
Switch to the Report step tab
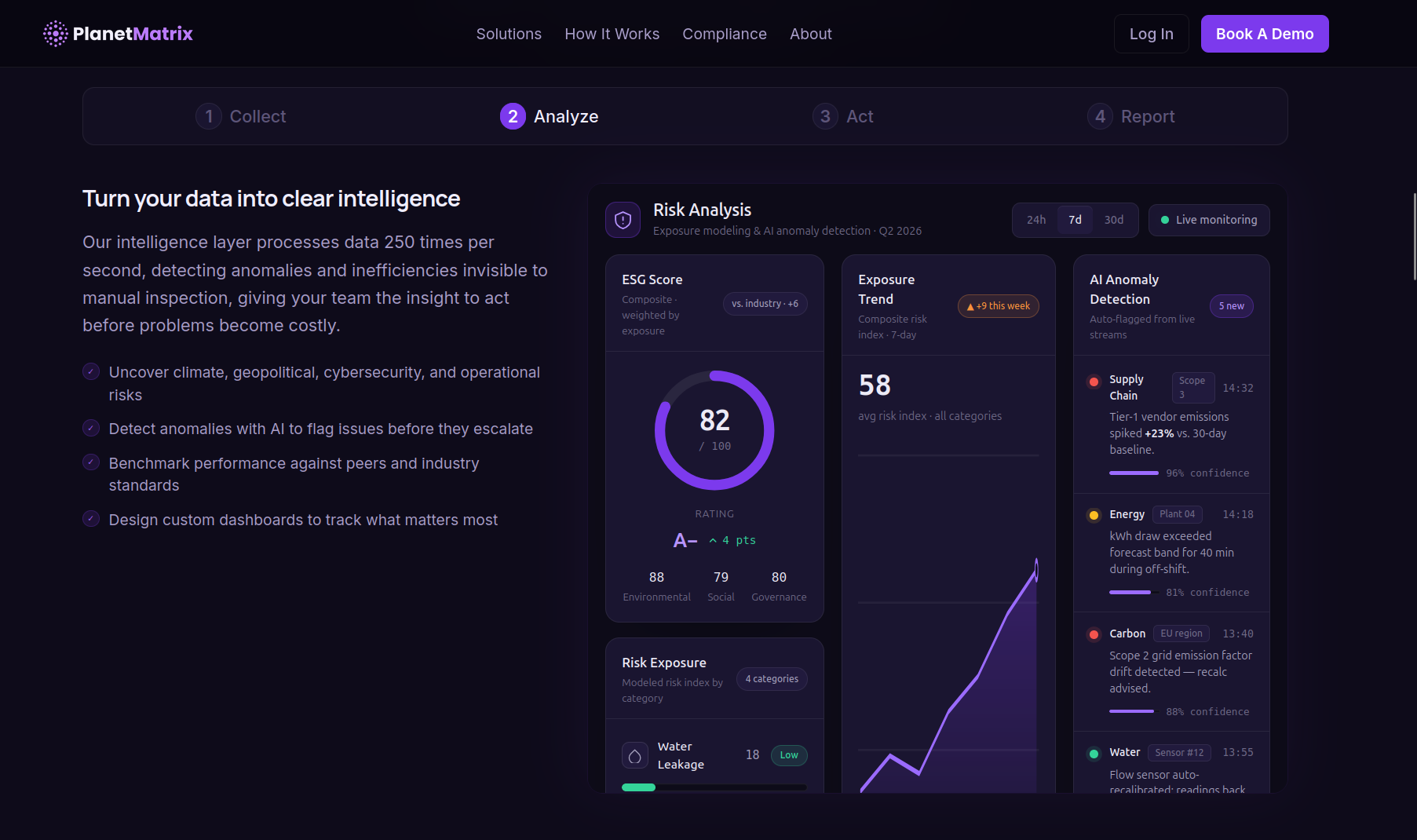tap(1130, 116)
